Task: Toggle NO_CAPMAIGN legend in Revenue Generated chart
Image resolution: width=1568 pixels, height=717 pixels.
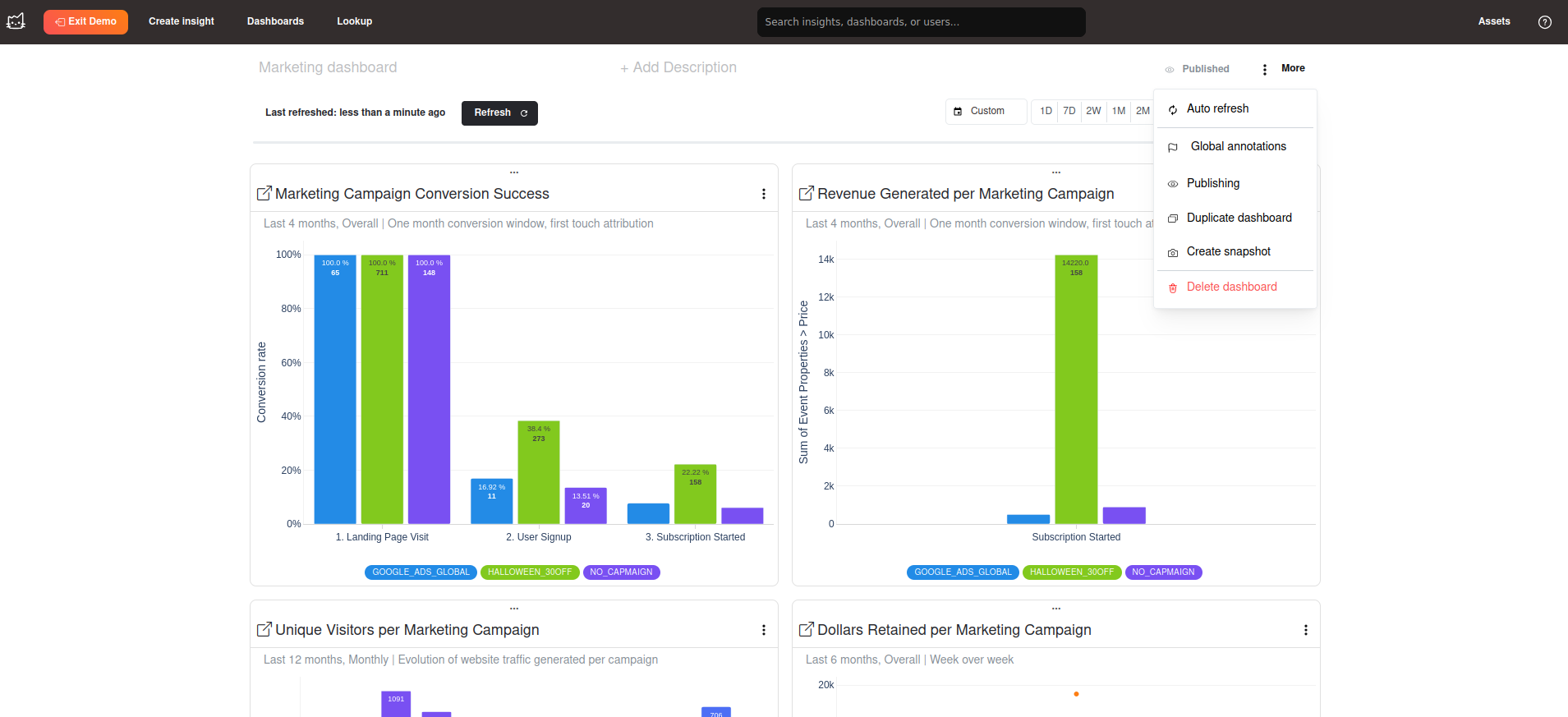Action: 1163,572
